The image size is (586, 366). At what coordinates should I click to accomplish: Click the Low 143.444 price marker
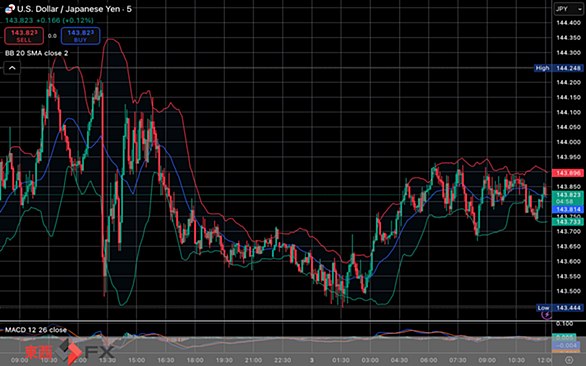click(559, 308)
